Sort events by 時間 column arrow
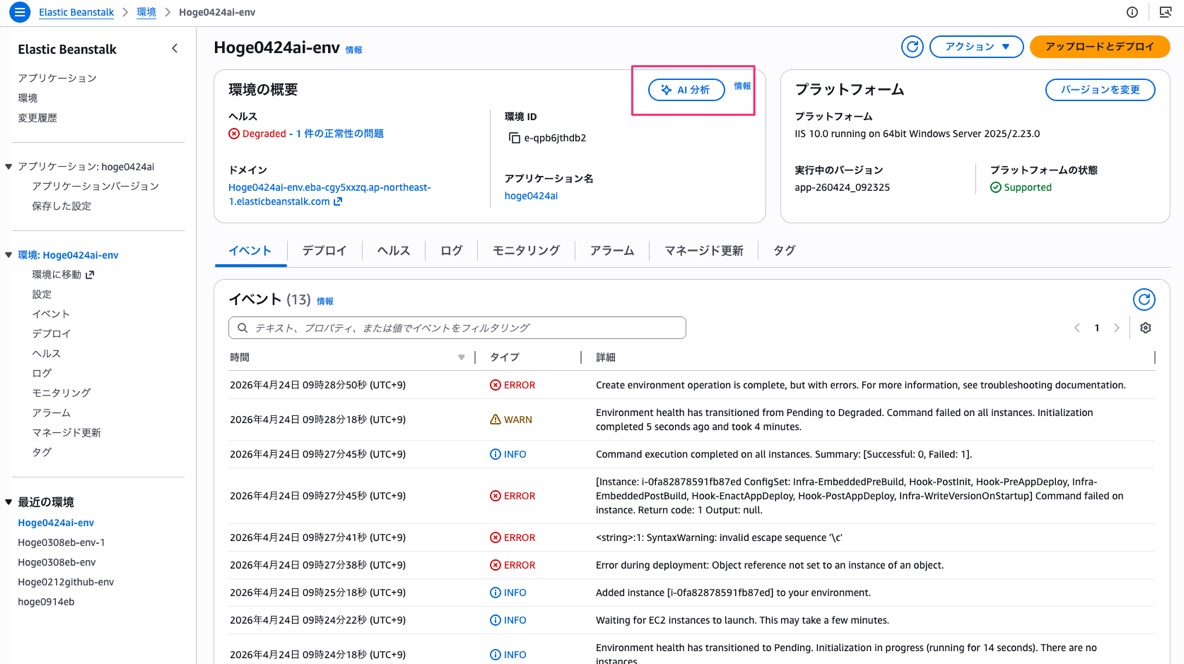 [x=461, y=357]
